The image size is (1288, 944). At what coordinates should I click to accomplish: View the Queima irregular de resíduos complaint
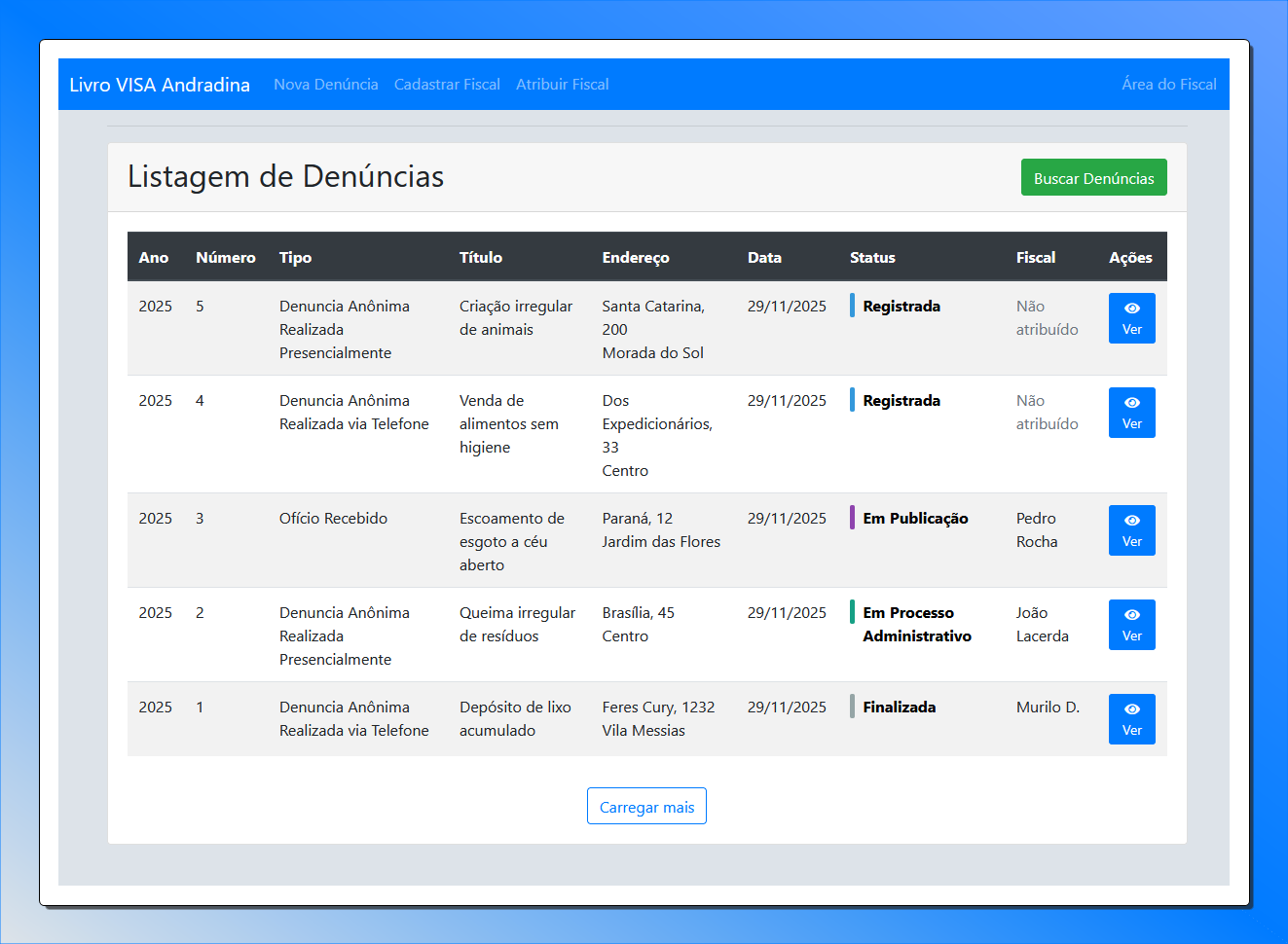pyautogui.click(x=1131, y=625)
